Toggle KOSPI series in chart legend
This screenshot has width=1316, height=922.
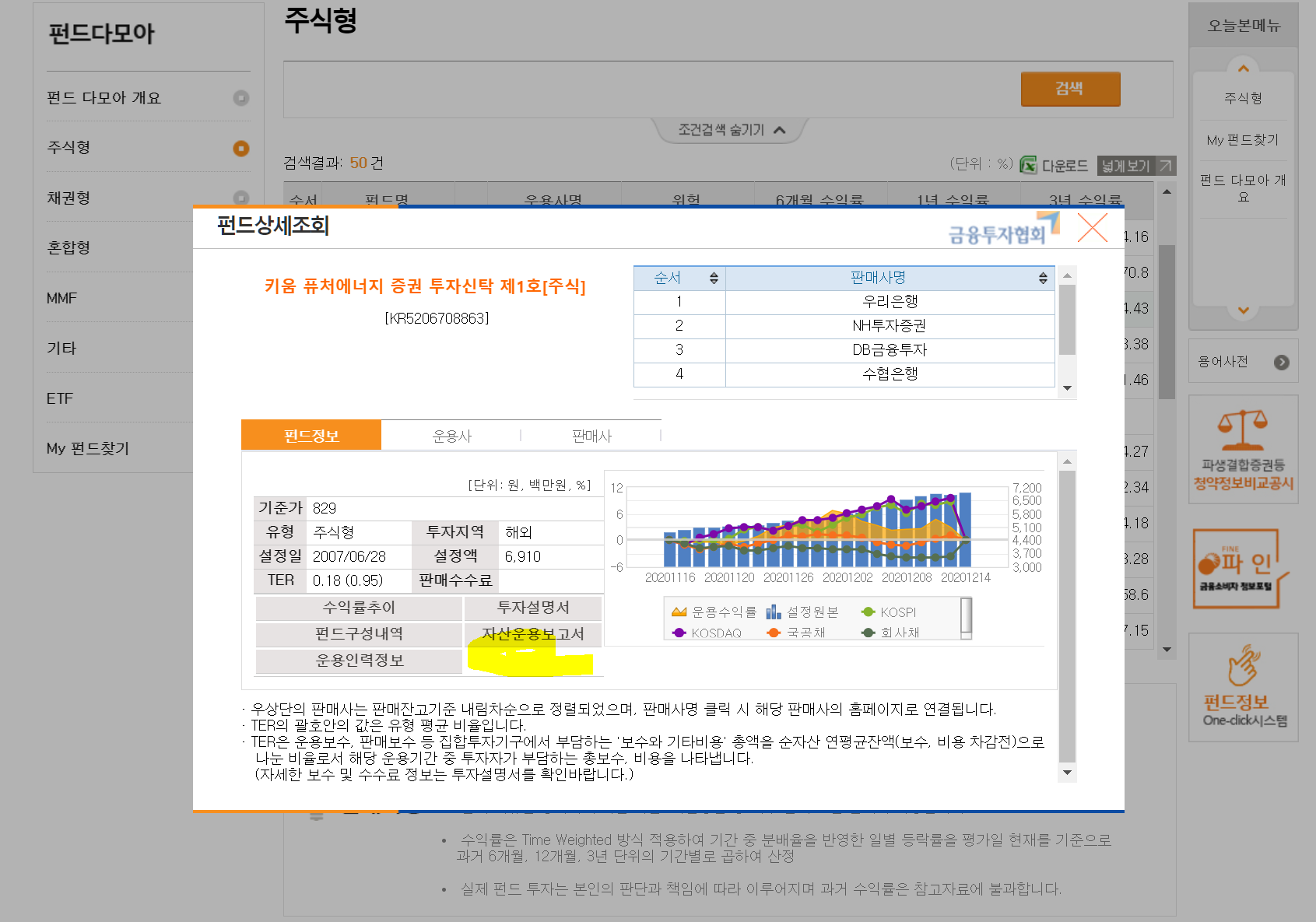pos(889,612)
